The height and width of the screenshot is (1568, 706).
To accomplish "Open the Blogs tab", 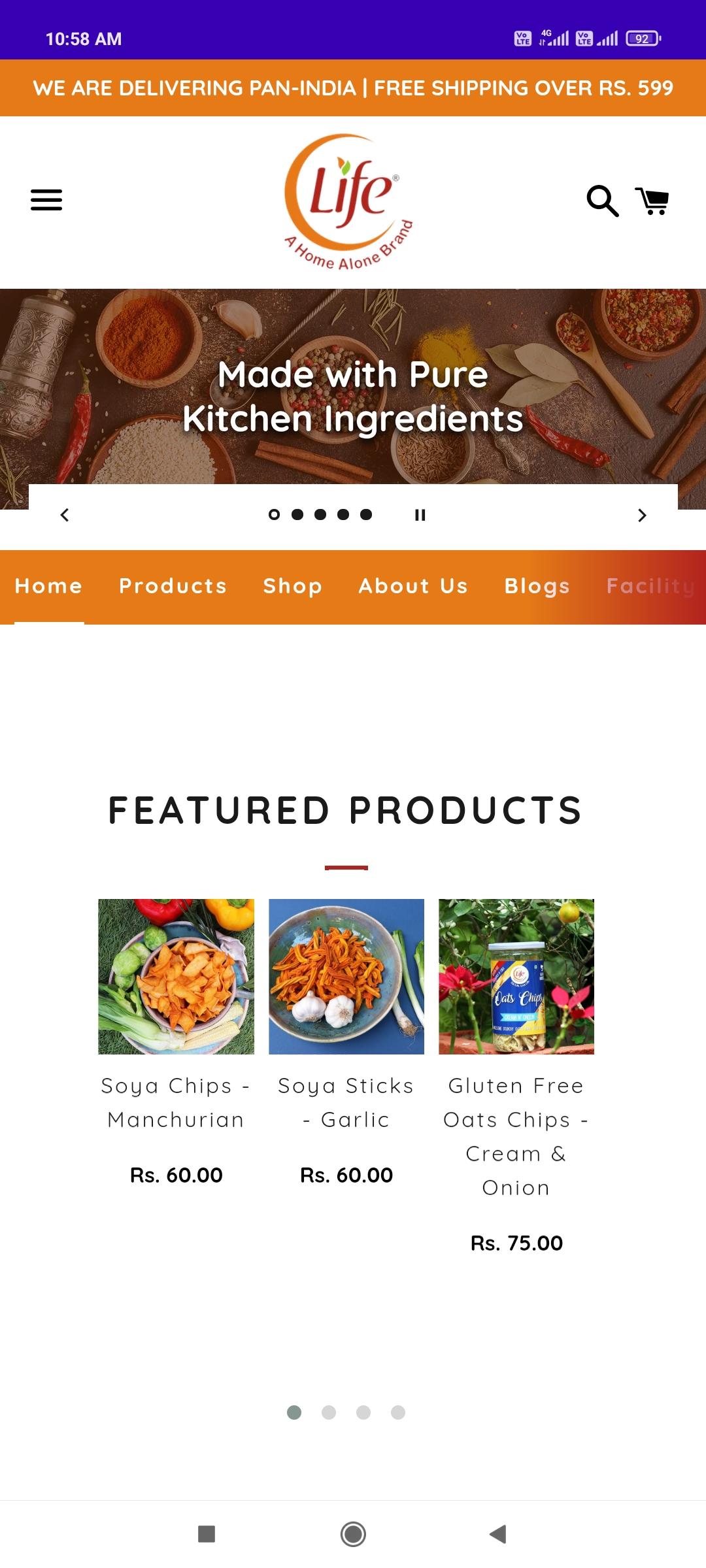I will (537, 586).
